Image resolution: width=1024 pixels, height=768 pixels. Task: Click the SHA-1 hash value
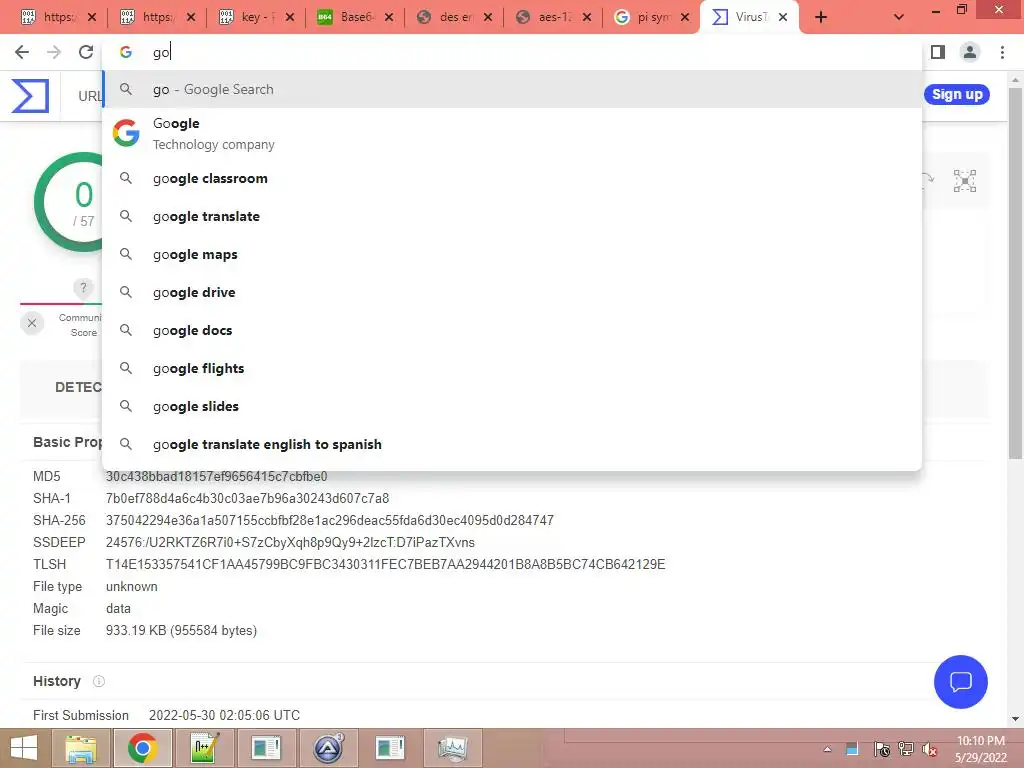[x=248, y=498]
